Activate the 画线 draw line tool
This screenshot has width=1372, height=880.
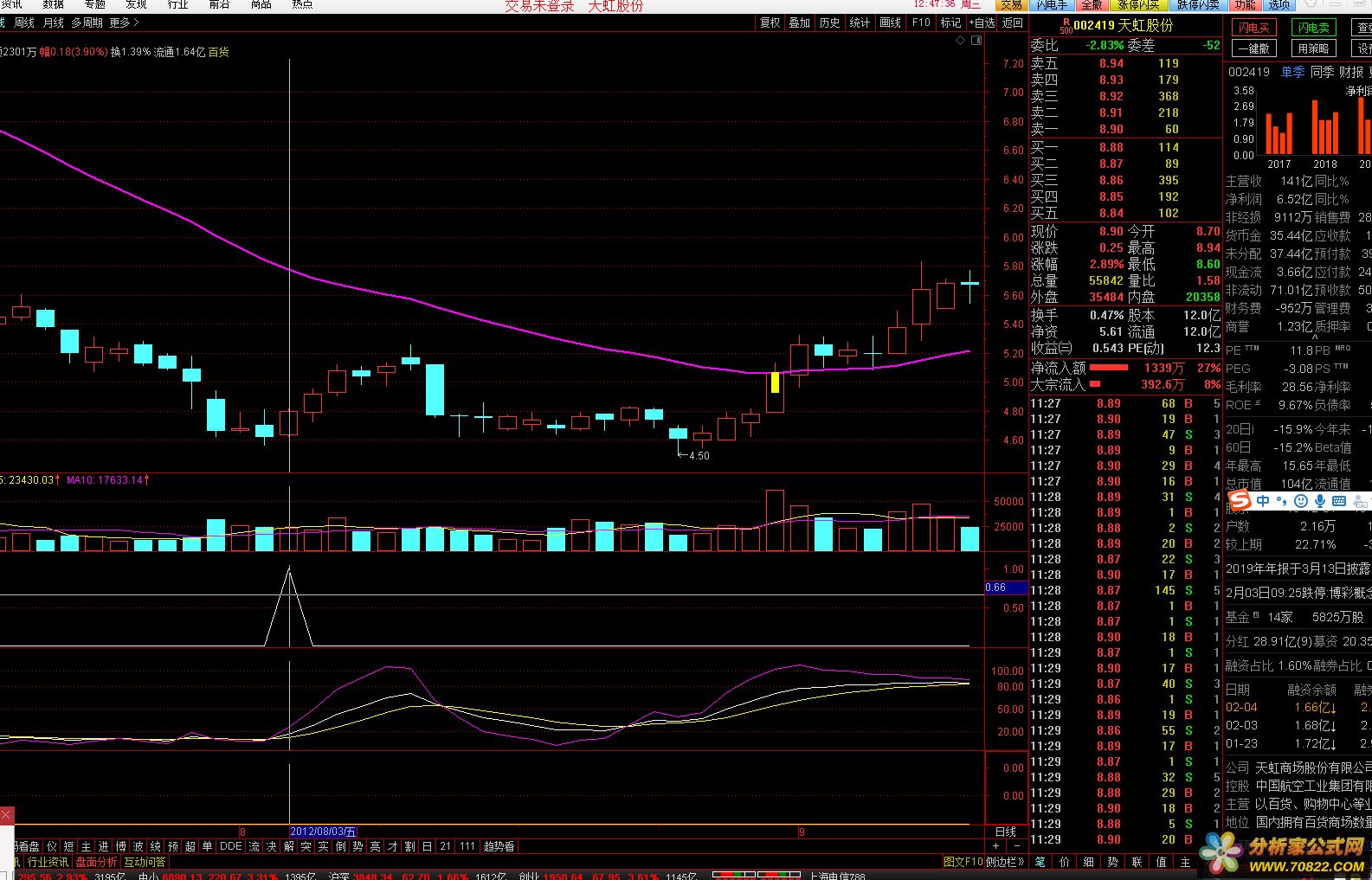890,22
